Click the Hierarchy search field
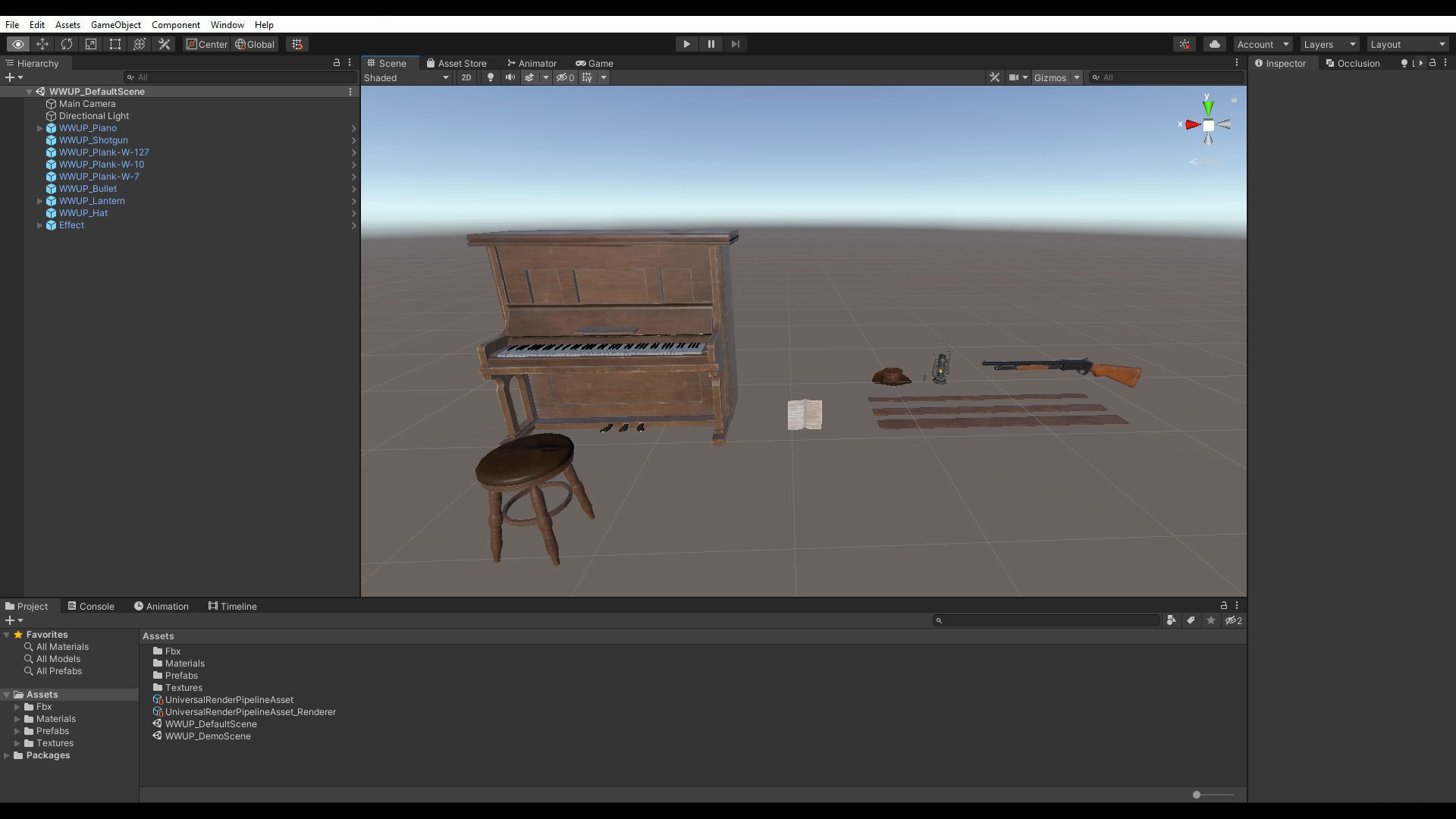1456x819 pixels. 241,77
